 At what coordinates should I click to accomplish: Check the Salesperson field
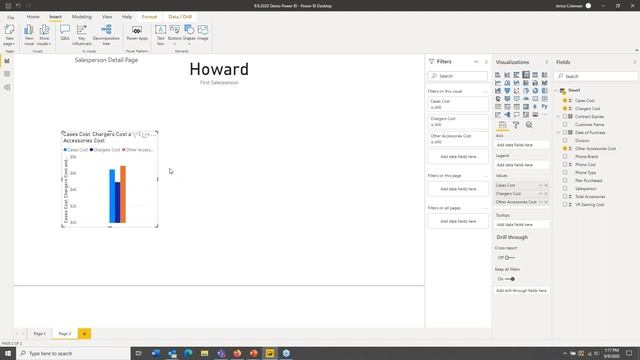[565, 189]
